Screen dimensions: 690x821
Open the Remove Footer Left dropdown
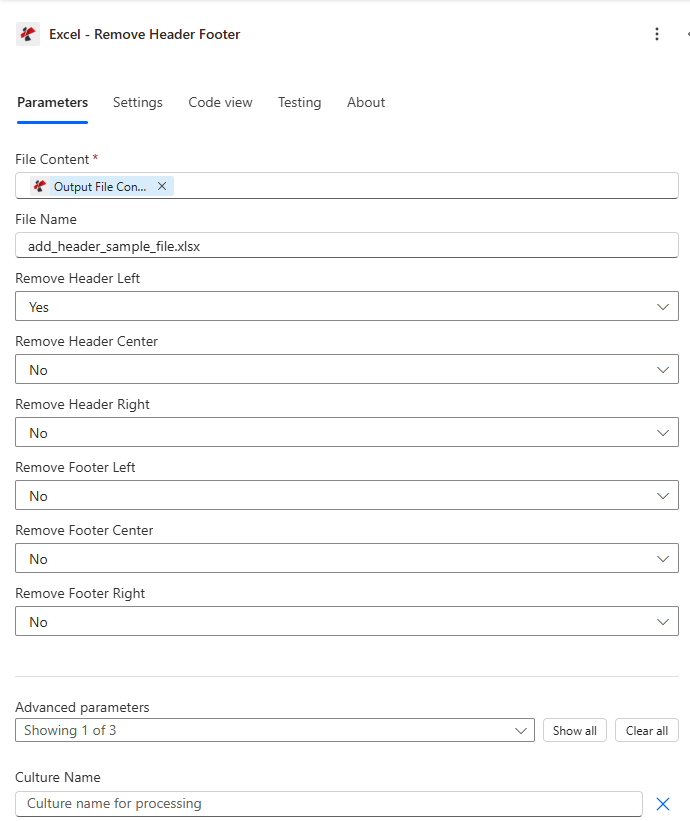(347, 495)
